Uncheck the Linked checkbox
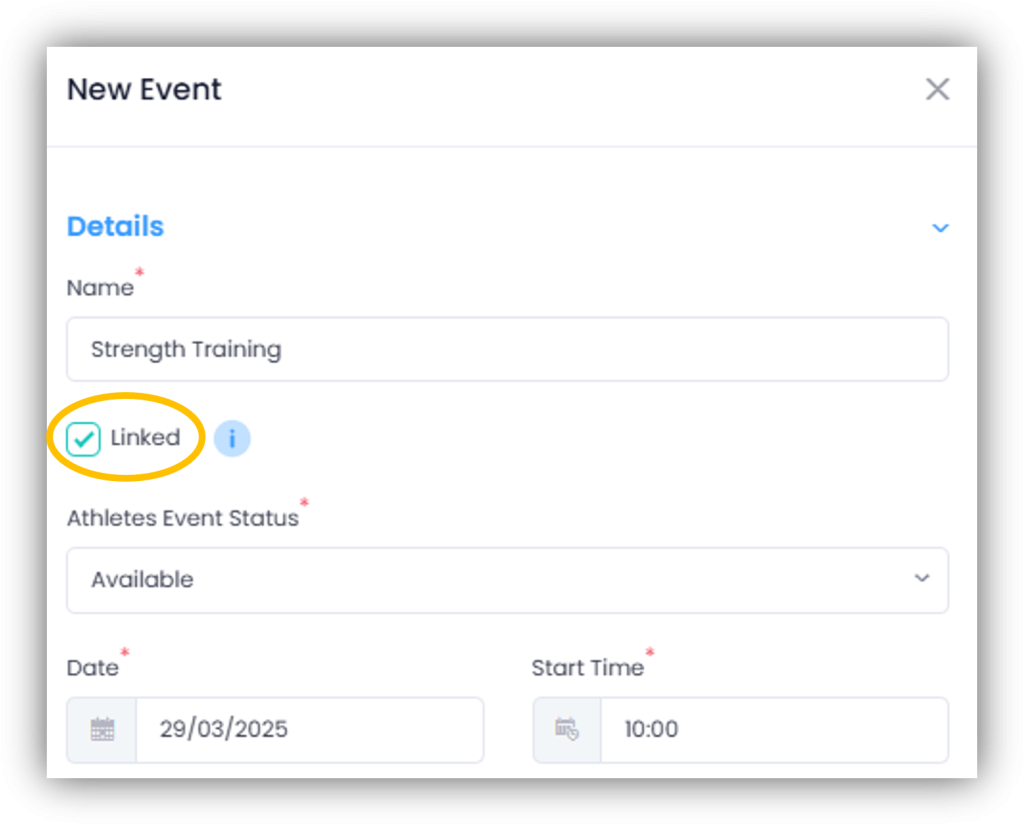Image resolution: width=1024 pixels, height=825 pixels. (x=84, y=438)
